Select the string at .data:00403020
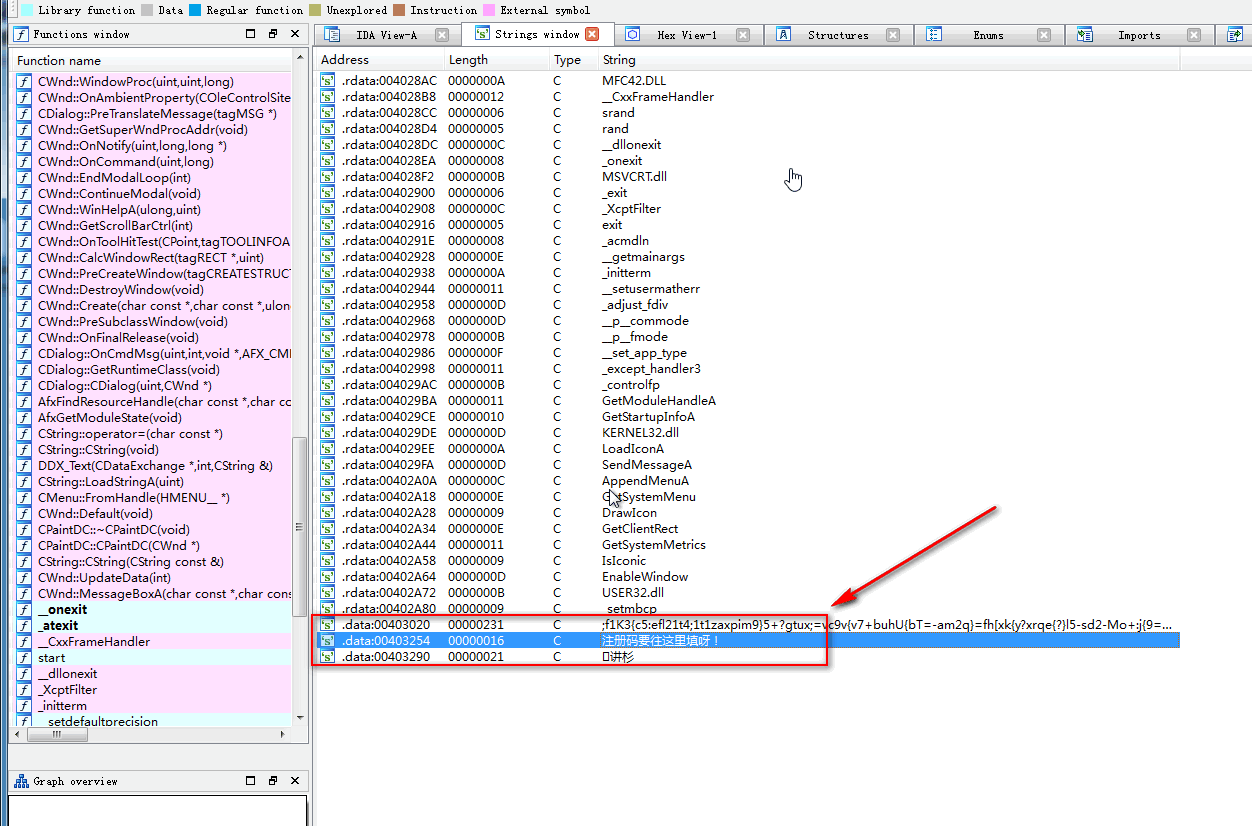 click(x=747, y=625)
